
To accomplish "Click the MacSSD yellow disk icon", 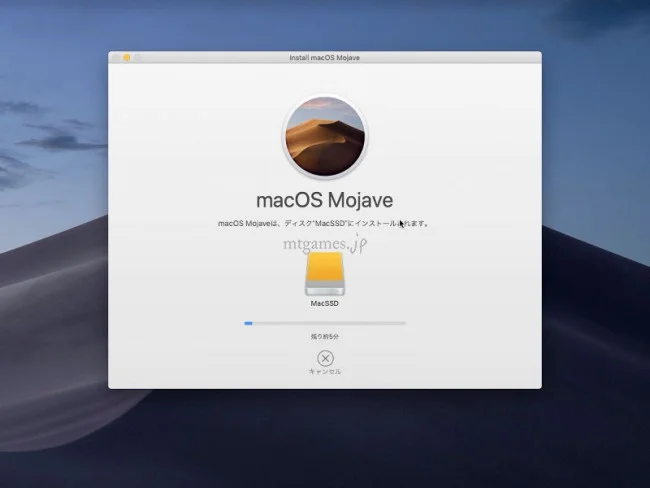I will click(x=325, y=274).
